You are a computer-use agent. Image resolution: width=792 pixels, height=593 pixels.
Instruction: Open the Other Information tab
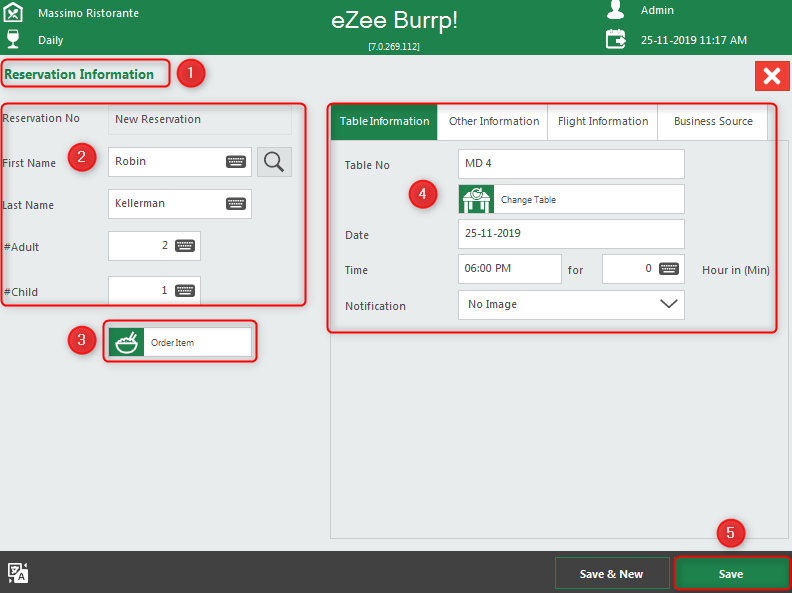click(x=493, y=122)
